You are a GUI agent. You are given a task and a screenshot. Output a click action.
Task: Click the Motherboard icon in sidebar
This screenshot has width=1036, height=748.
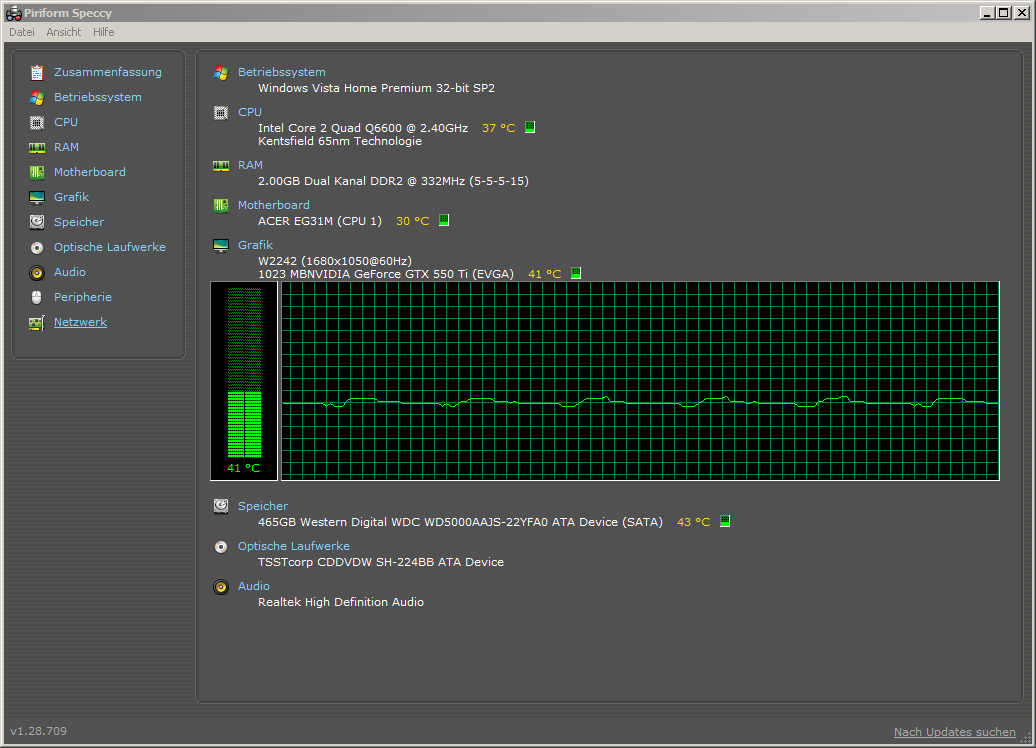point(37,172)
